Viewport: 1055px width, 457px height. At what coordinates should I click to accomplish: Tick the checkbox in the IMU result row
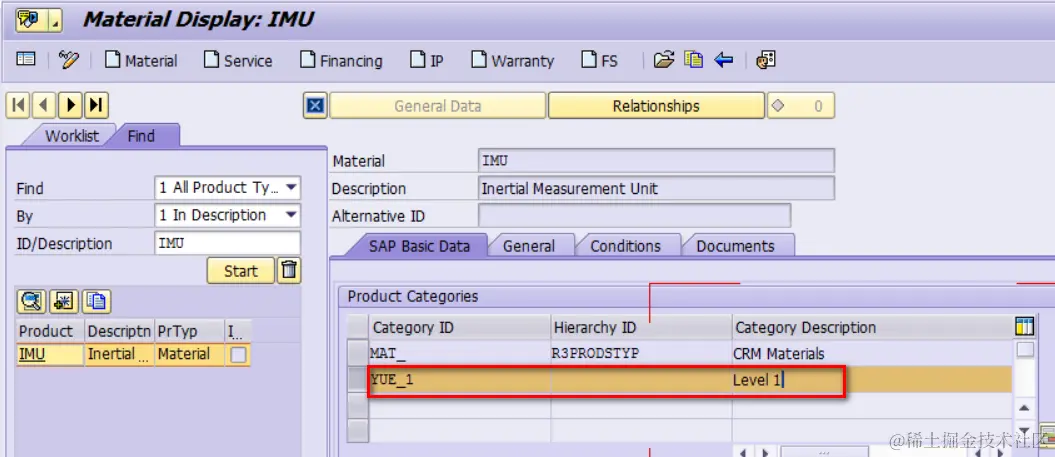pos(238,355)
